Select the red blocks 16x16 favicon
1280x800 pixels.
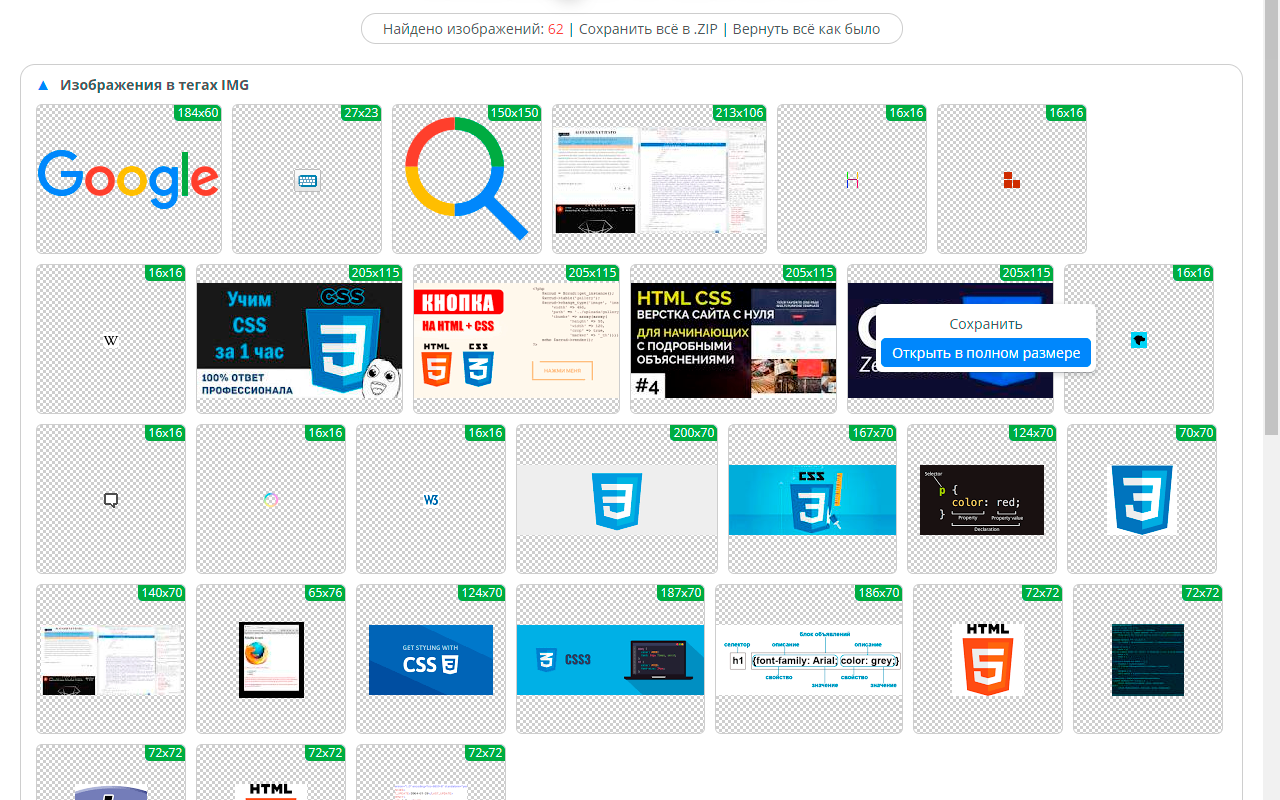point(1011,180)
